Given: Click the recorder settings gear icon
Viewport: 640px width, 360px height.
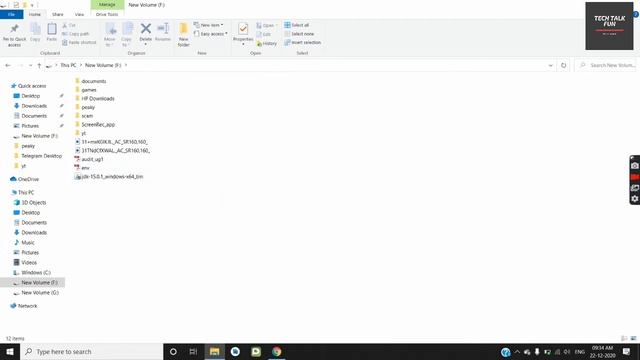Looking at the screenshot, I should (x=635, y=199).
